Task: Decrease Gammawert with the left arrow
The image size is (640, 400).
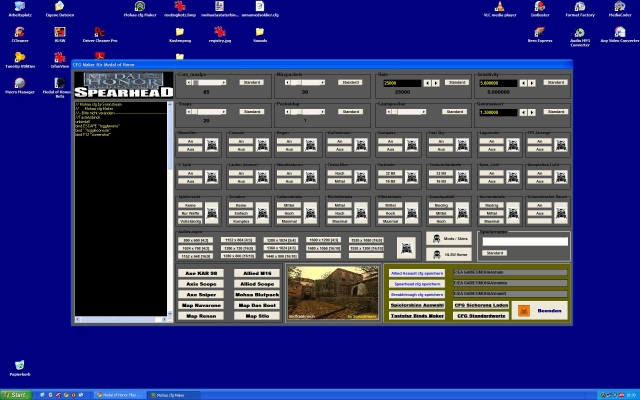Action: point(523,112)
